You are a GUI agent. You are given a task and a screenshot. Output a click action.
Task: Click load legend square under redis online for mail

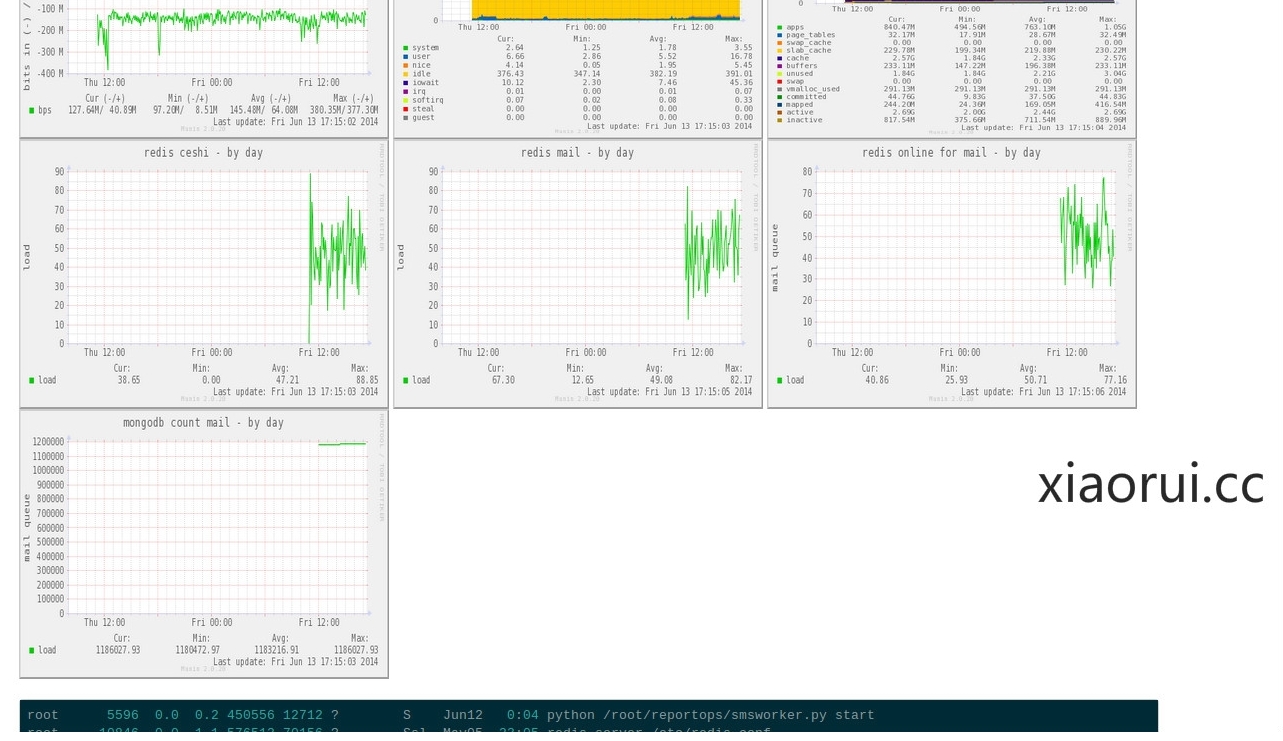click(x=780, y=381)
